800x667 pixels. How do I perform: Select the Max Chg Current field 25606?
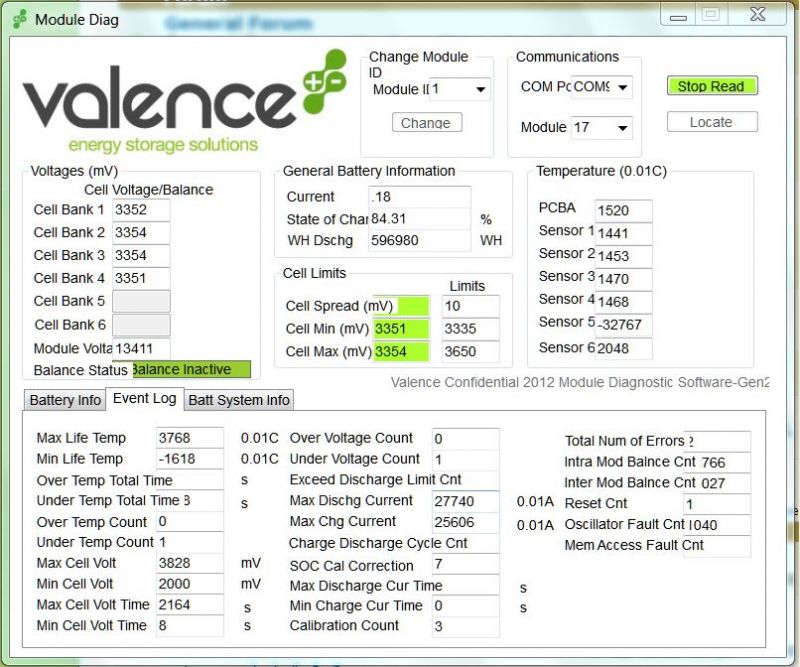(x=465, y=522)
